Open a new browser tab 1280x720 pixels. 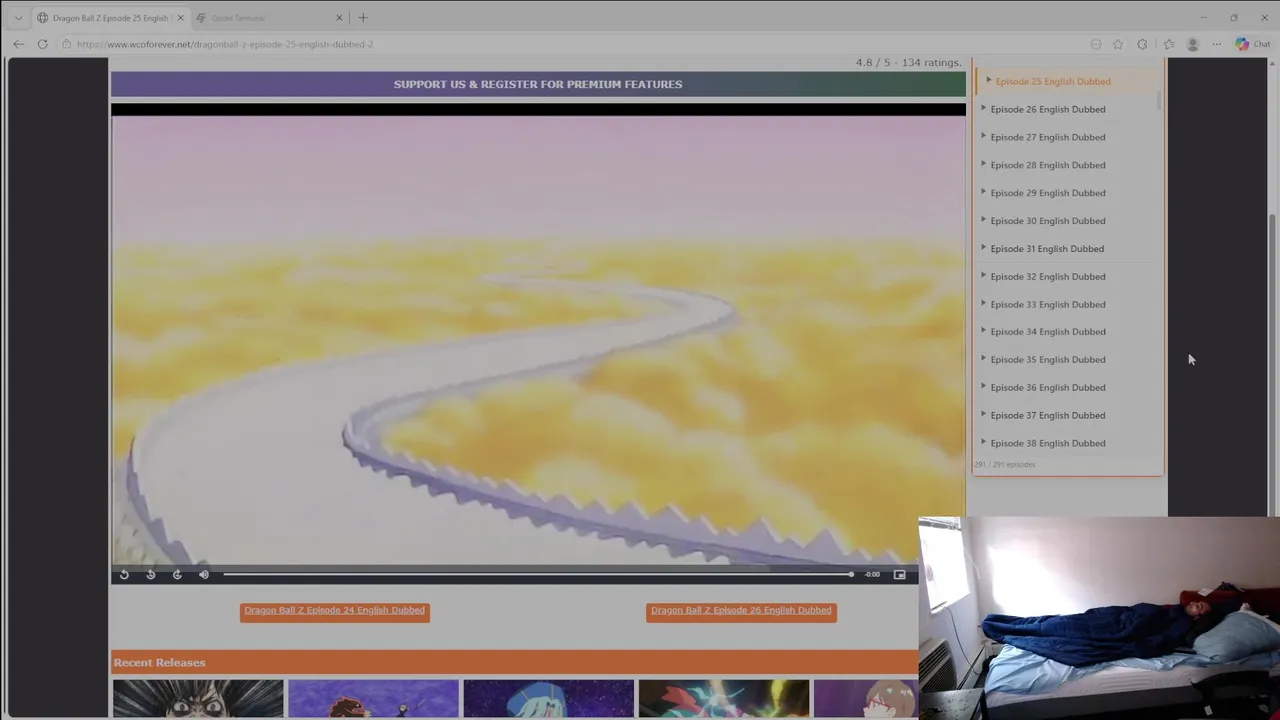click(x=363, y=17)
